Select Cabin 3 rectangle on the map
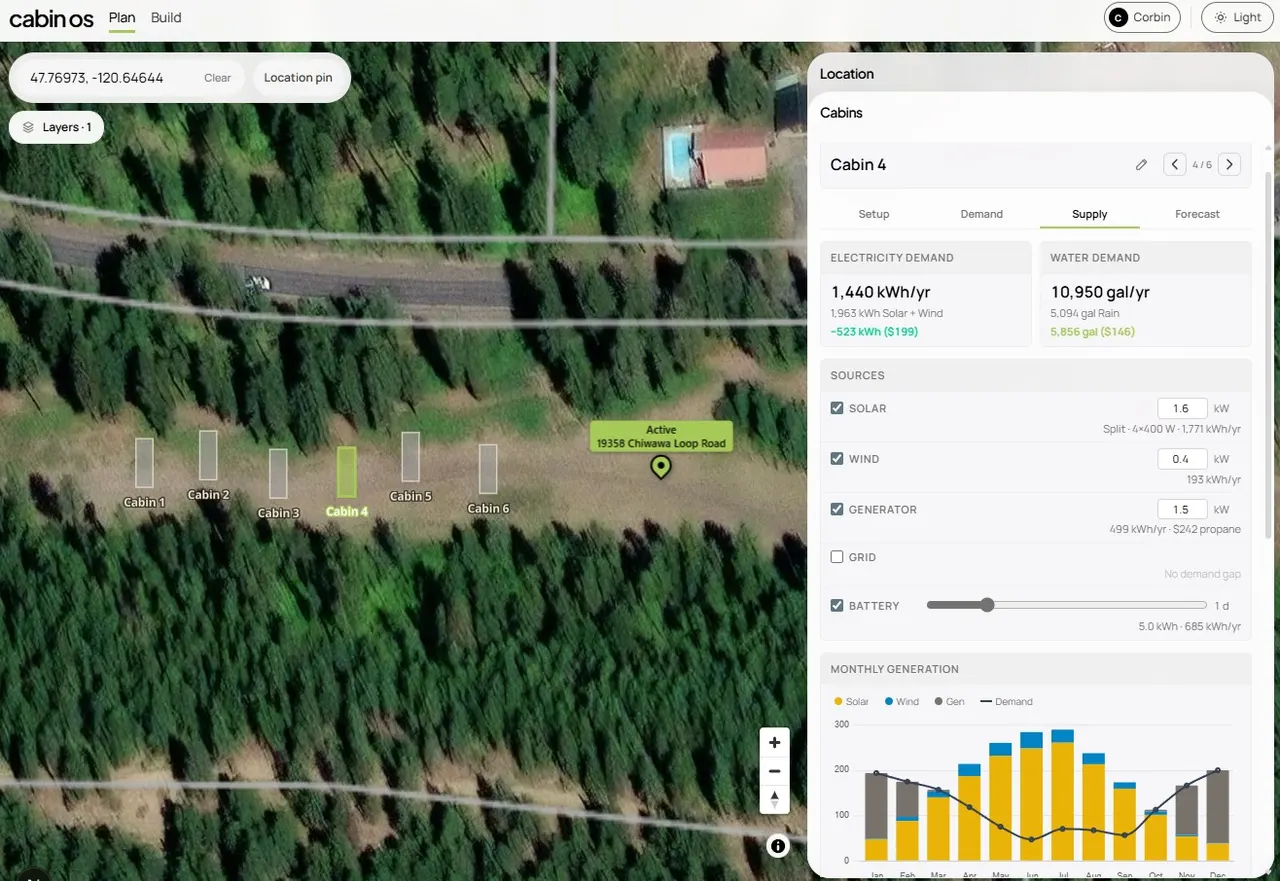The height and width of the screenshot is (881, 1280). [278, 473]
